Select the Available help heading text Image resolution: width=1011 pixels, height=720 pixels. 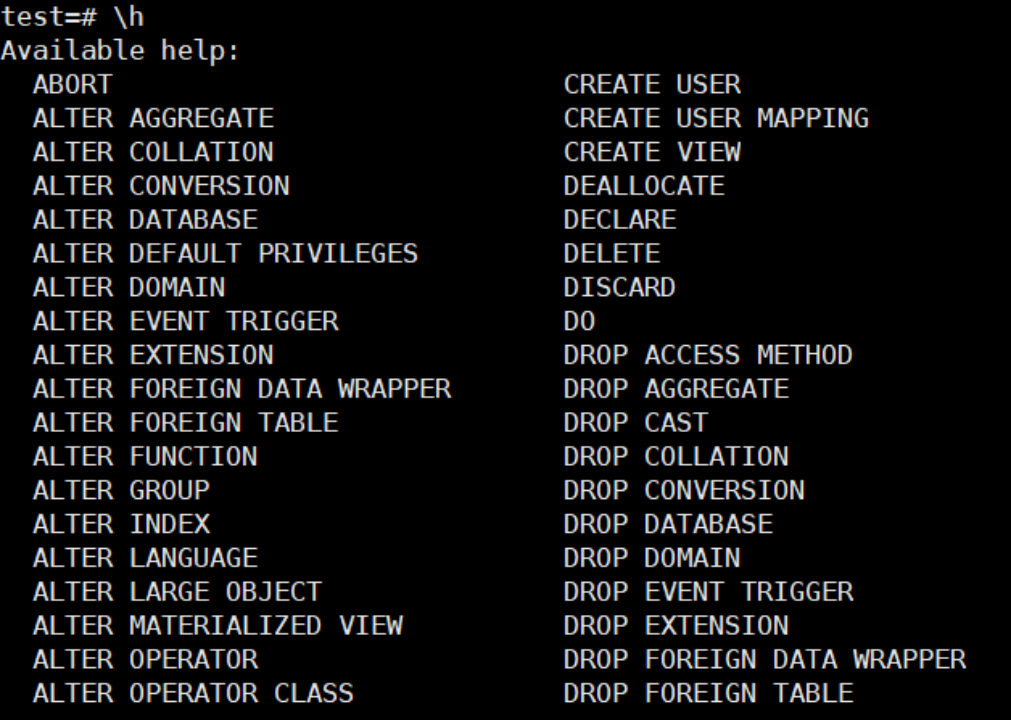click(x=121, y=51)
